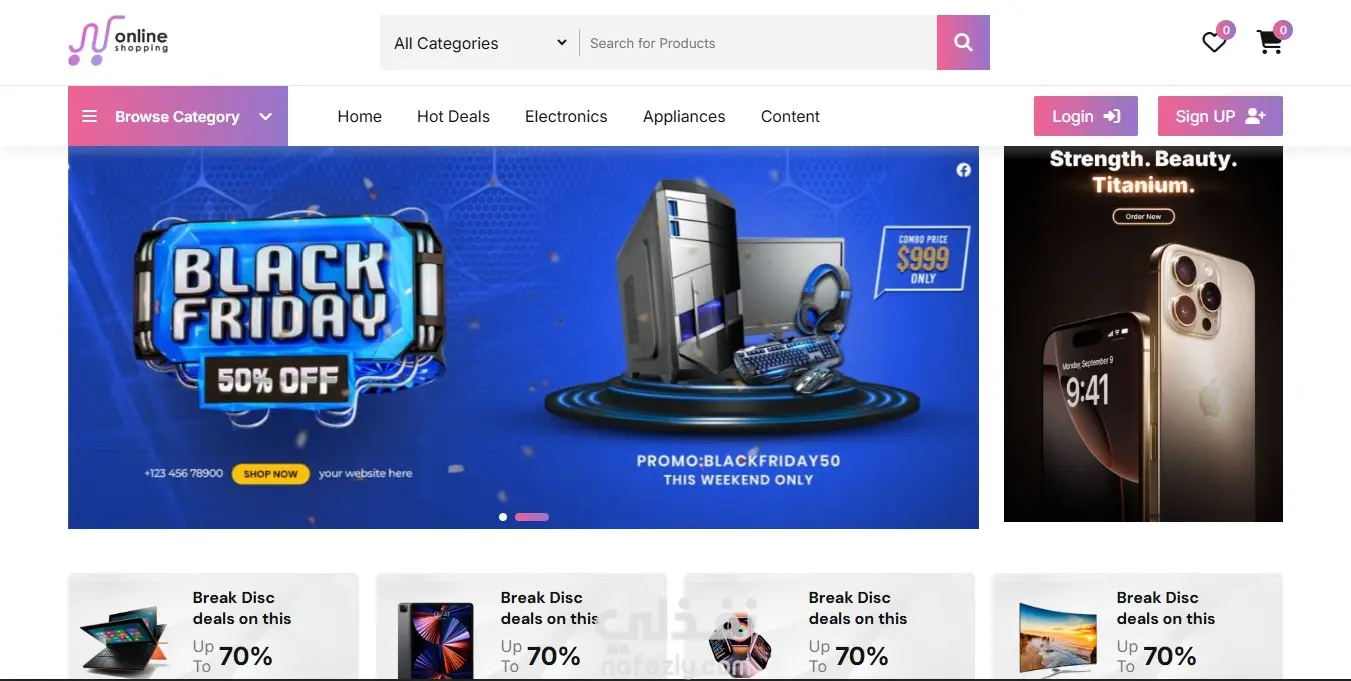This screenshot has height=681, width=1351.
Task: Open the Hot Deals menu item
Action: (x=453, y=116)
